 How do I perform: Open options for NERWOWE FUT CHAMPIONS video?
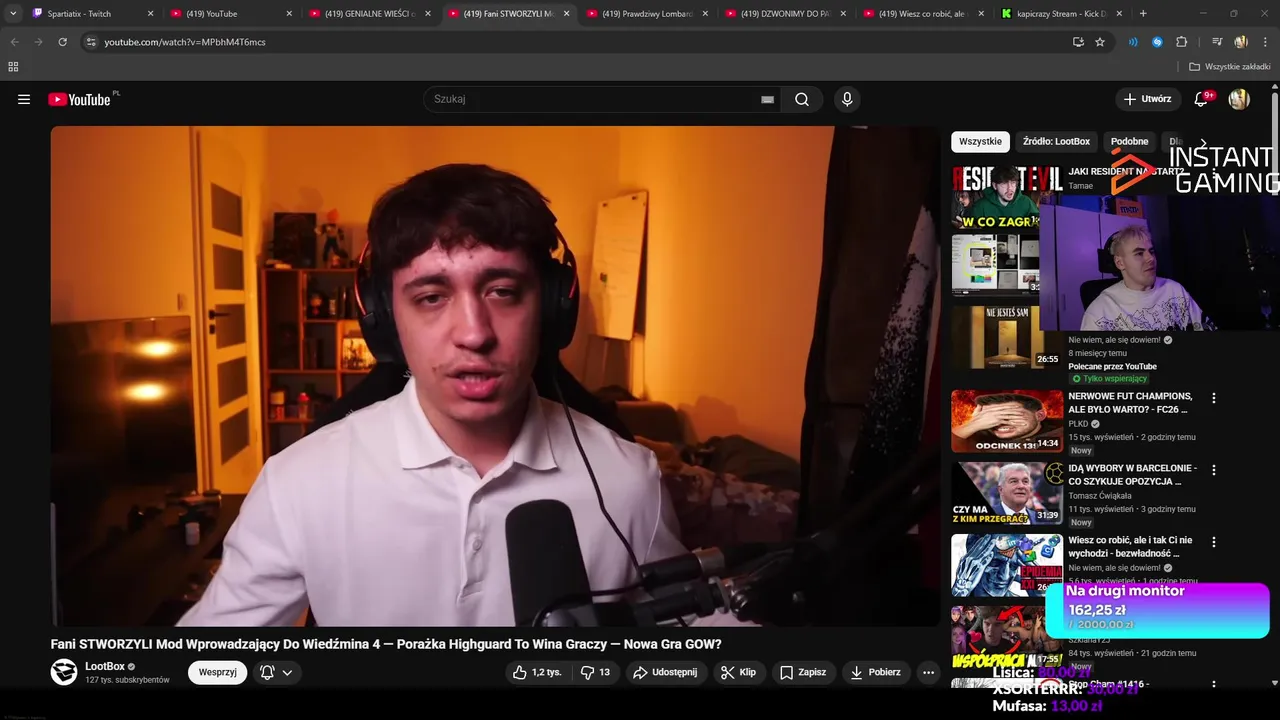[x=1214, y=398]
